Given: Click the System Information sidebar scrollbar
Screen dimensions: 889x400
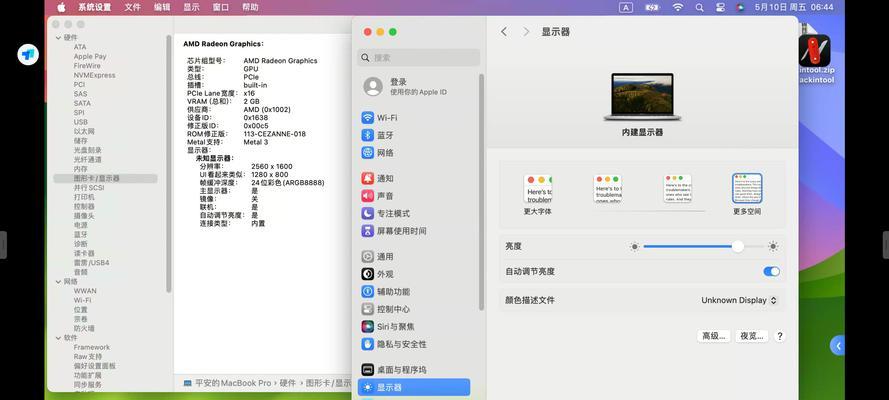Looking at the screenshot, I should [168, 163].
